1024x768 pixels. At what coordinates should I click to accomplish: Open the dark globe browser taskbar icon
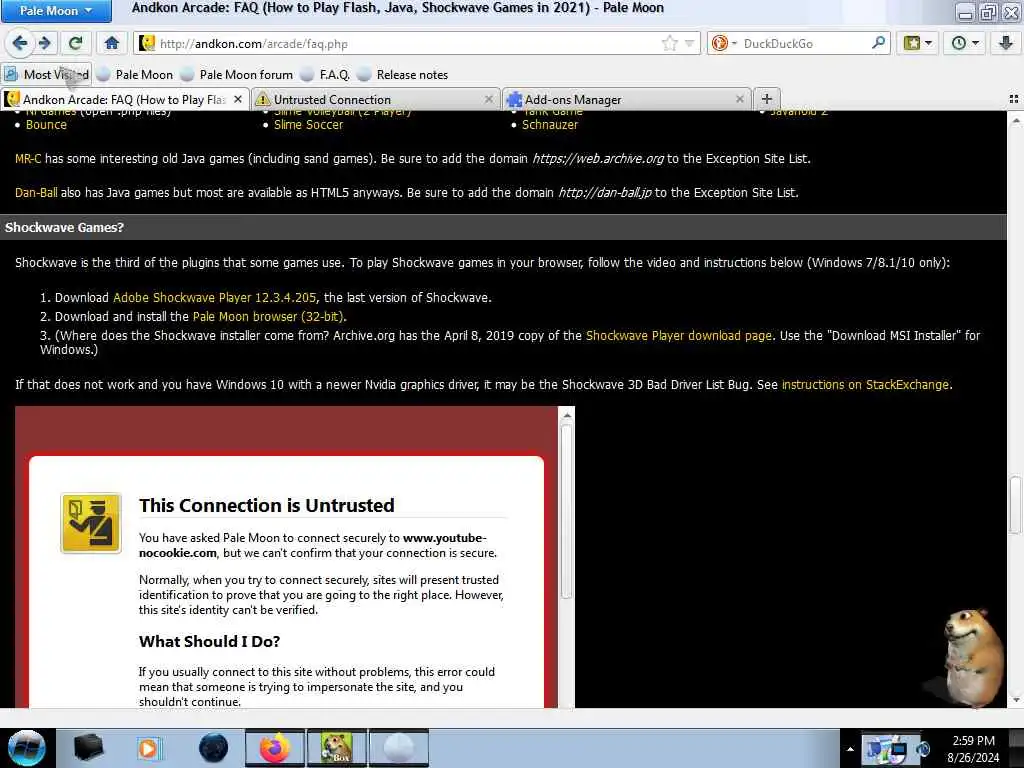pyautogui.click(x=213, y=748)
